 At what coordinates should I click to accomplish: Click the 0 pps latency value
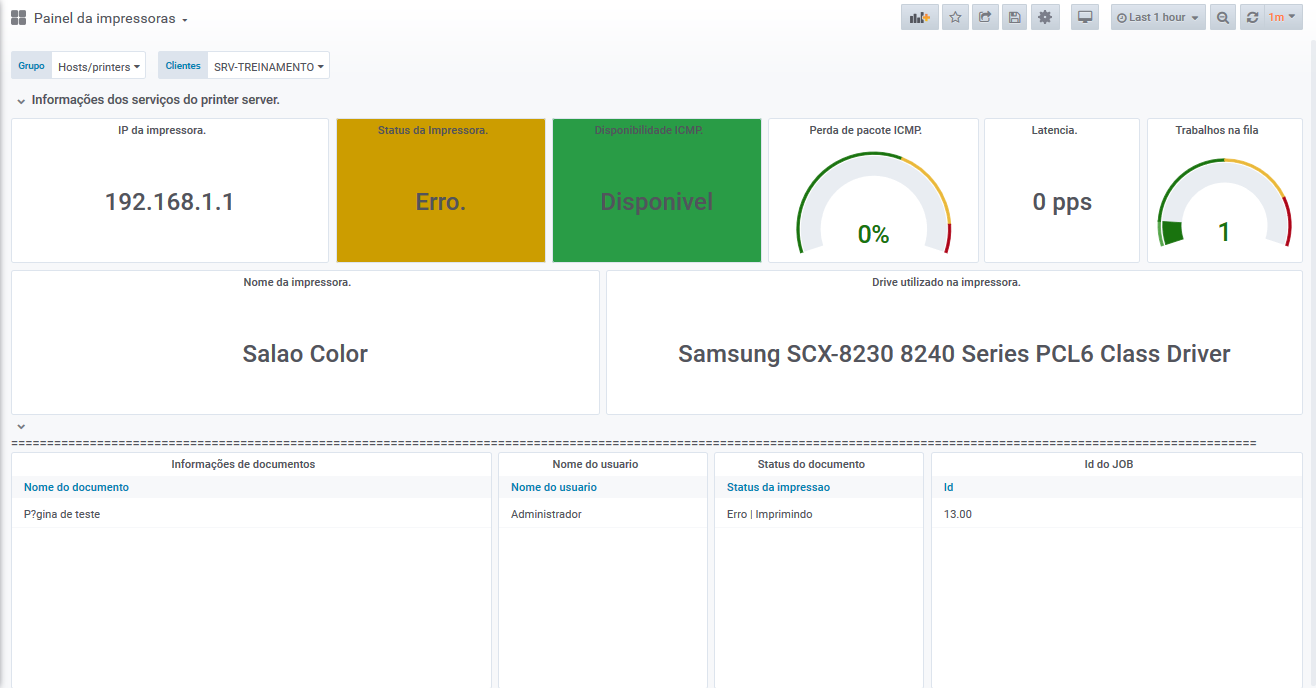click(x=1062, y=202)
